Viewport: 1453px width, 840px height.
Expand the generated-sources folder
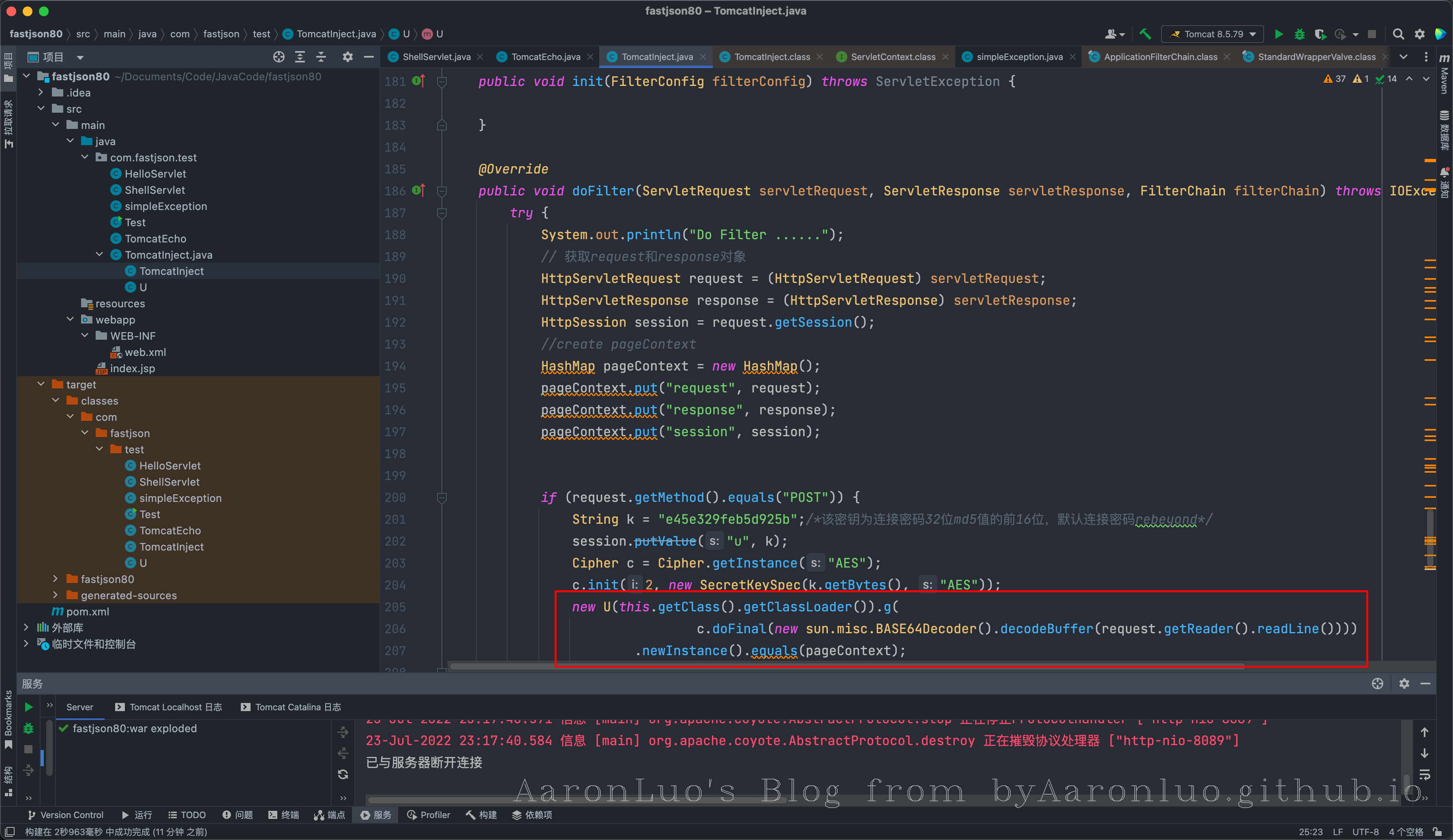(56, 595)
